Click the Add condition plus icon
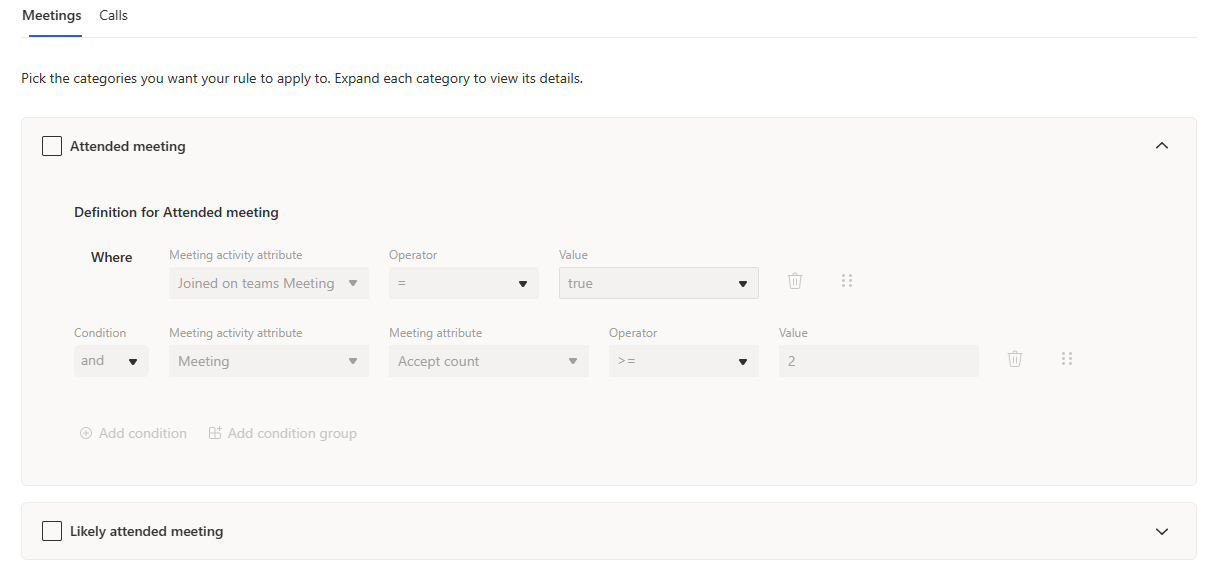 [86, 434]
